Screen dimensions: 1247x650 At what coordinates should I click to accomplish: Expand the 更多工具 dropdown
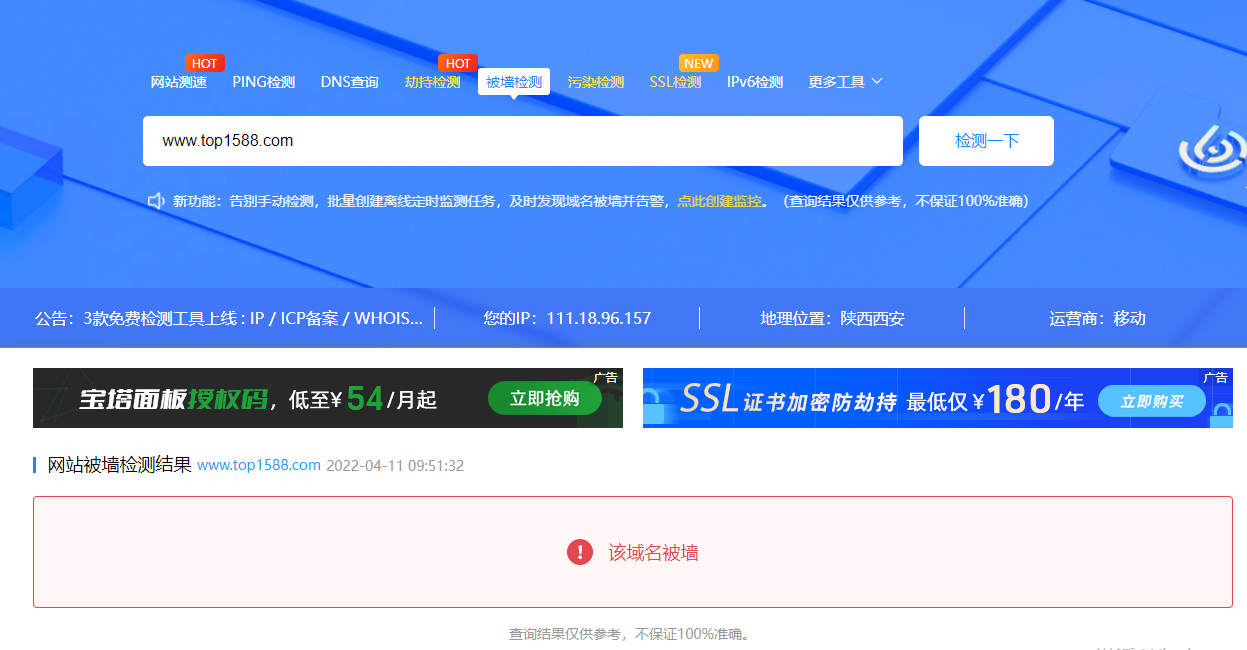[x=846, y=82]
